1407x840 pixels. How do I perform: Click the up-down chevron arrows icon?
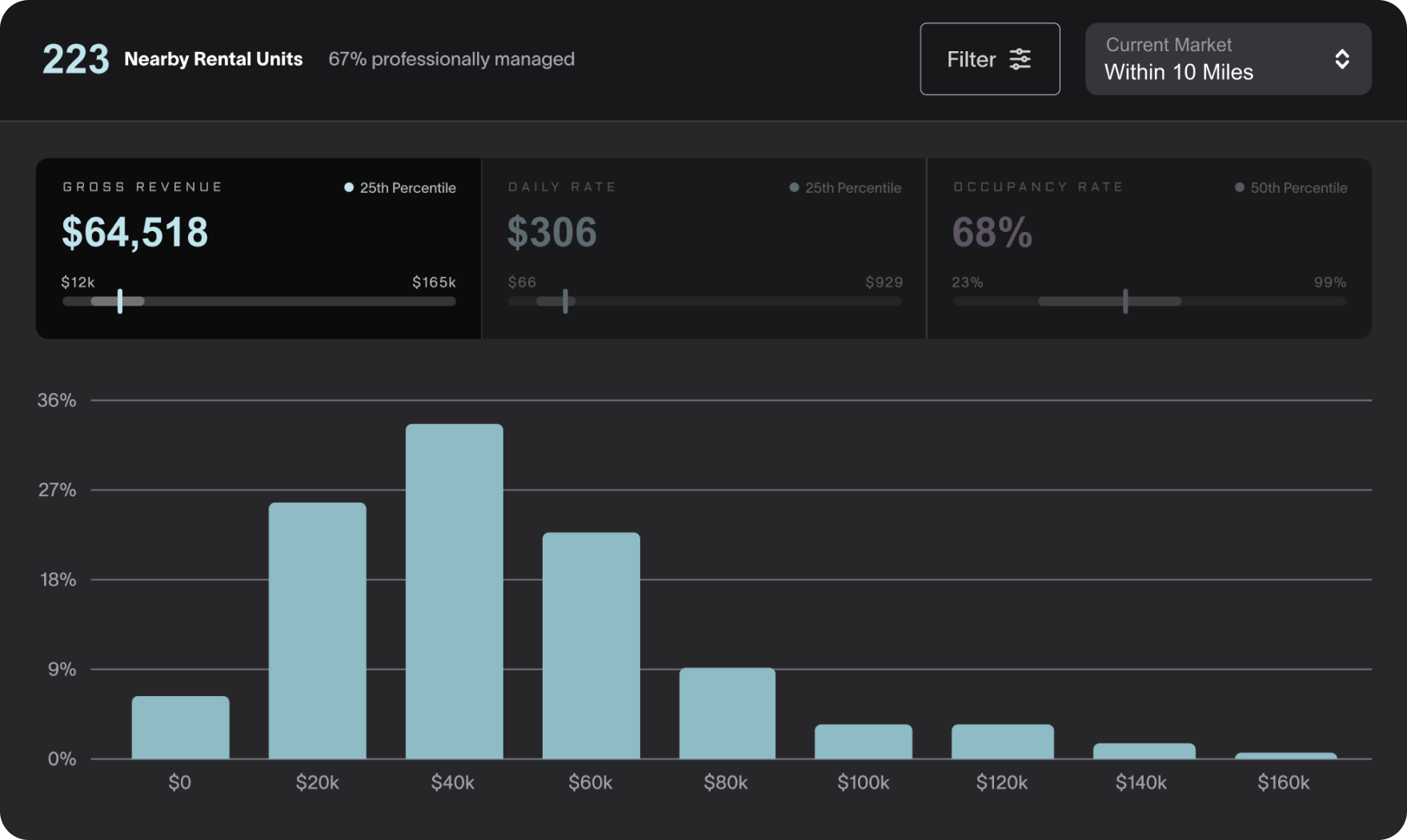click(x=1342, y=59)
